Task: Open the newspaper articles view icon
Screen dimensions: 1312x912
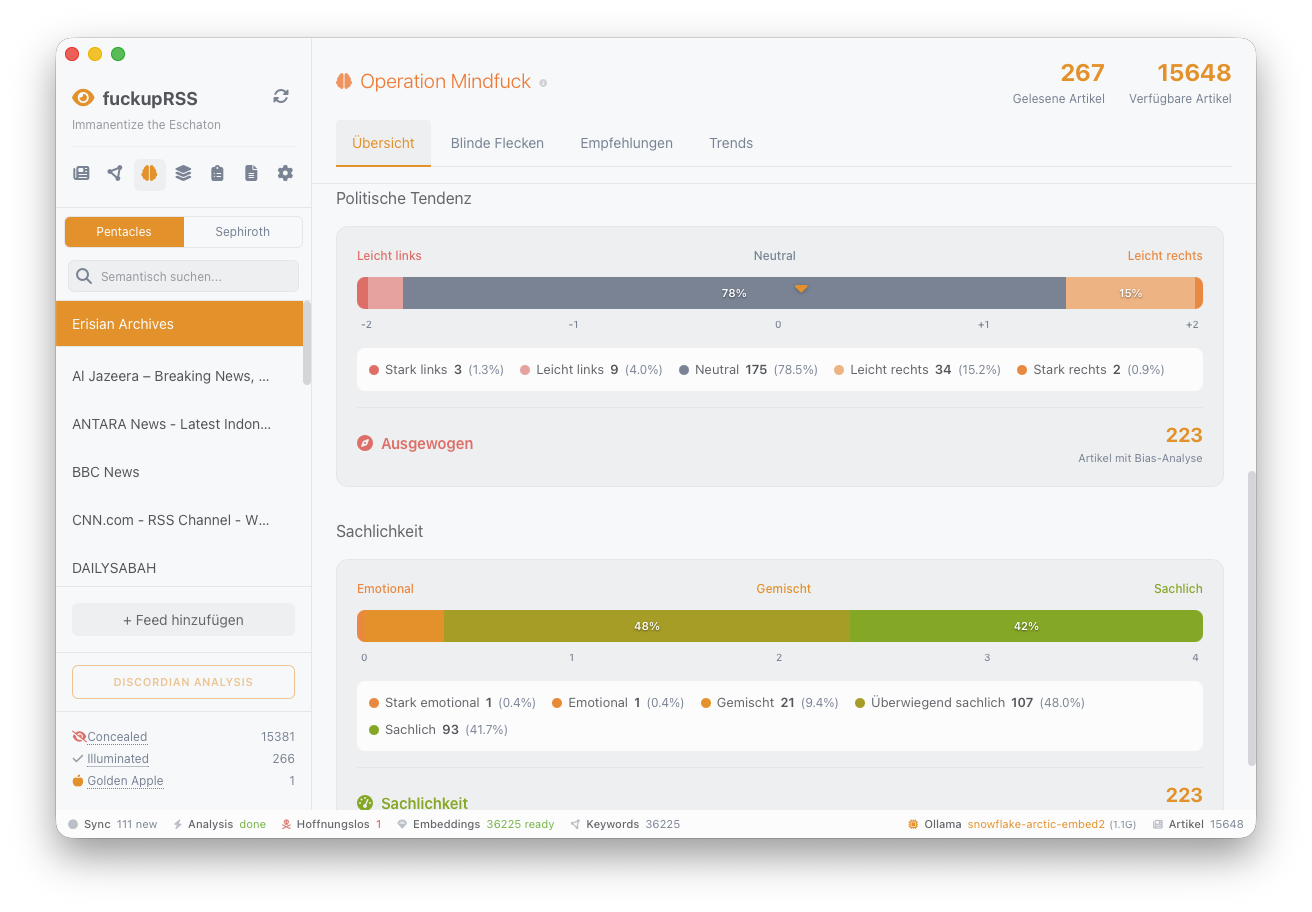Action: pyautogui.click(x=81, y=173)
